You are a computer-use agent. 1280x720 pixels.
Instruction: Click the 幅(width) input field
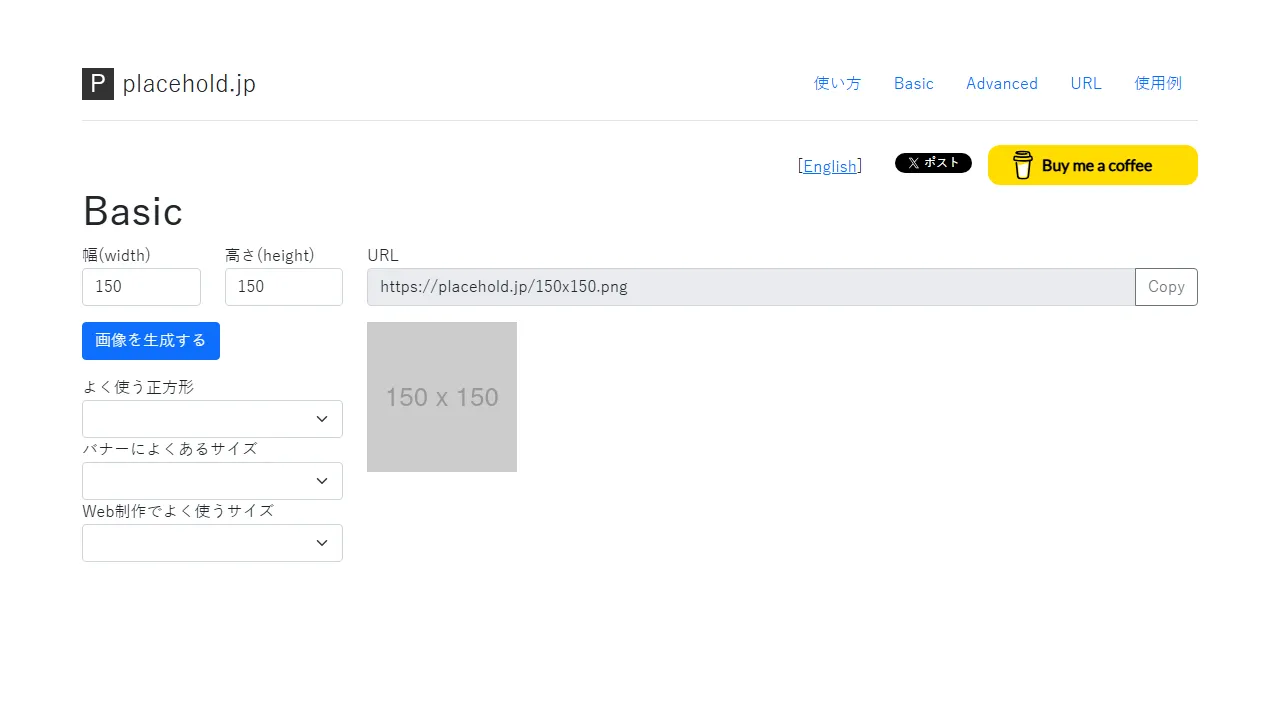[x=140, y=287]
